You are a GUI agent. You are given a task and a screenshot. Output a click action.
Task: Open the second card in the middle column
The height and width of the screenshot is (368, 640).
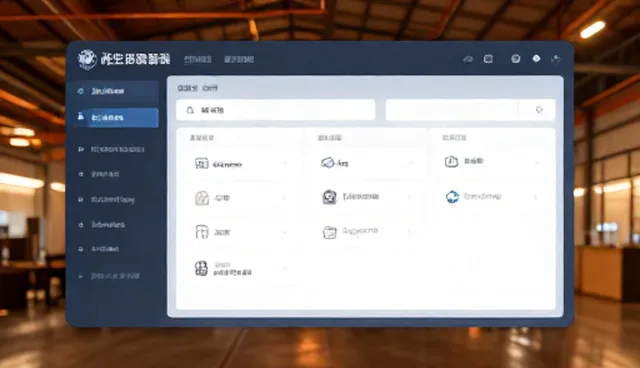(x=367, y=197)
